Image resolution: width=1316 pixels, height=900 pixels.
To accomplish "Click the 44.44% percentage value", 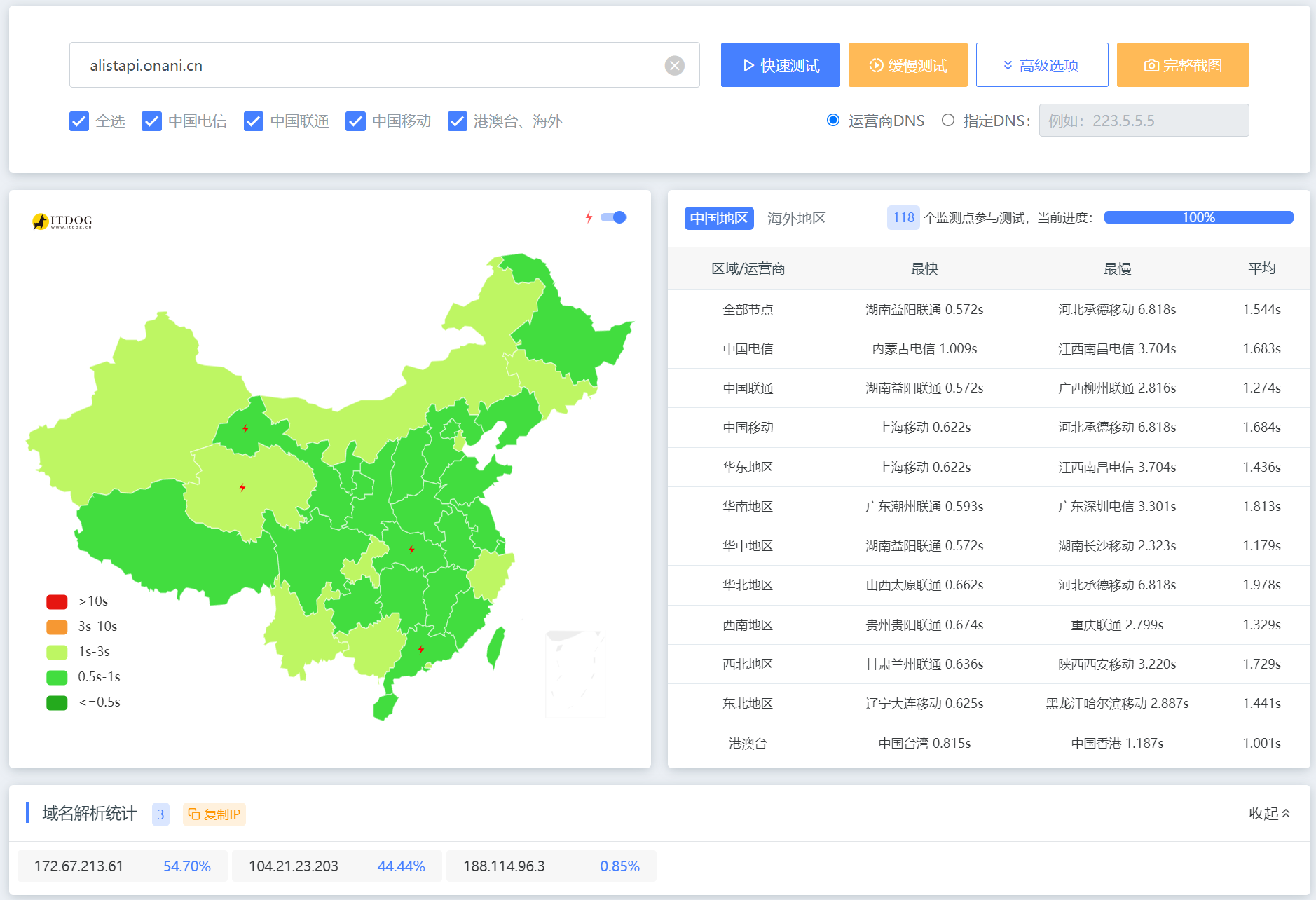I will (402, 866).
